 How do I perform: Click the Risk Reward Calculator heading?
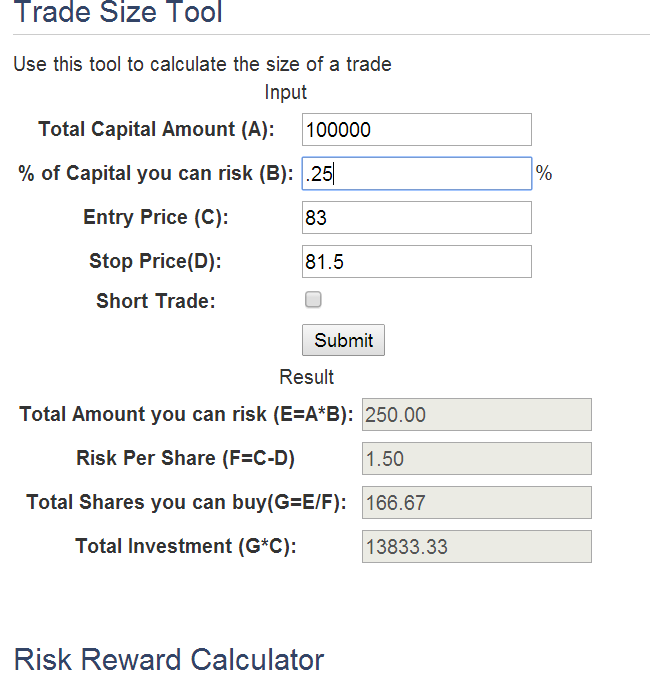pyautogui.click(x=169, y=660)
